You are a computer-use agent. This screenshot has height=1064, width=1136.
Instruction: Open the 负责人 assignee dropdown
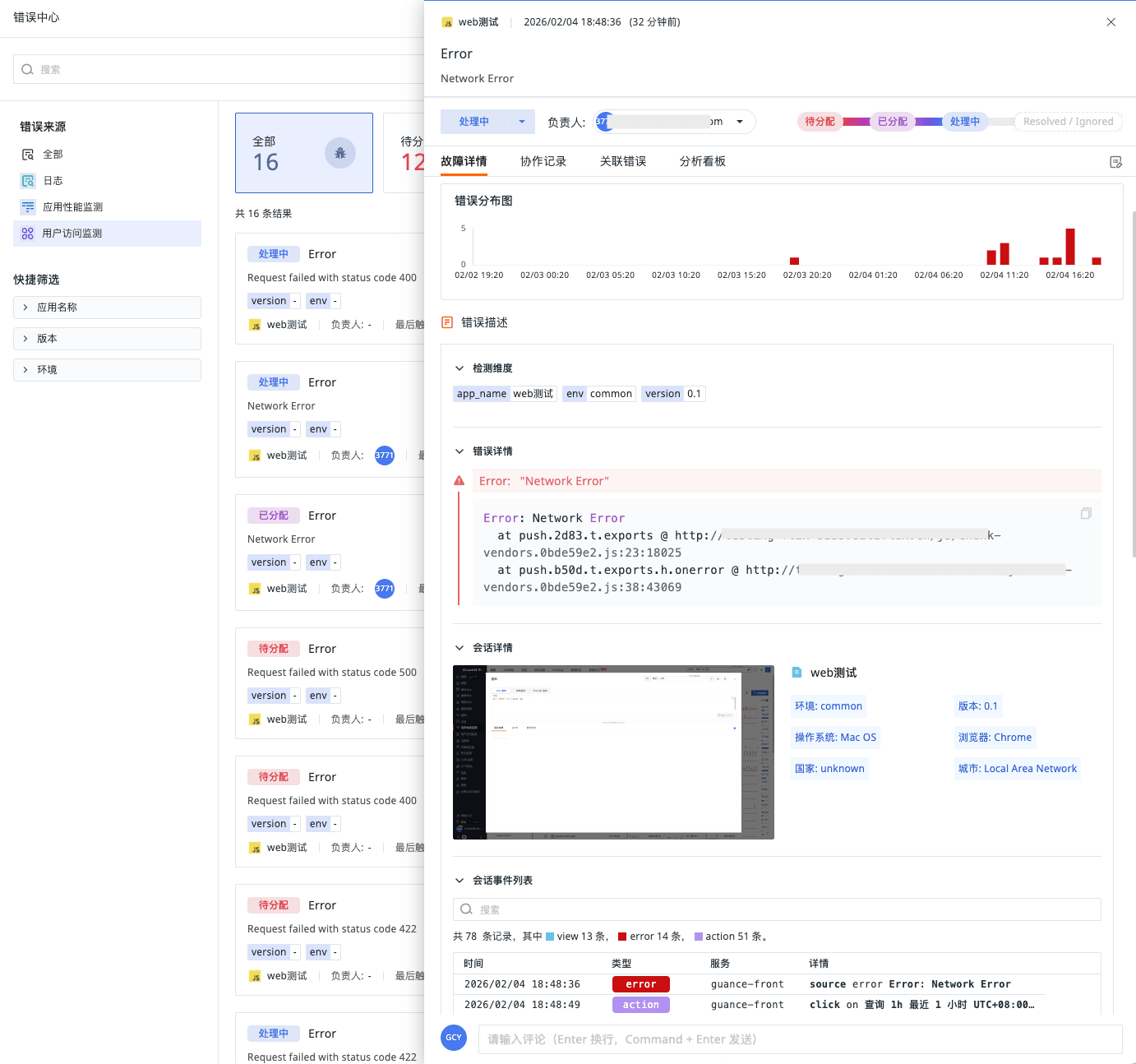739,122
